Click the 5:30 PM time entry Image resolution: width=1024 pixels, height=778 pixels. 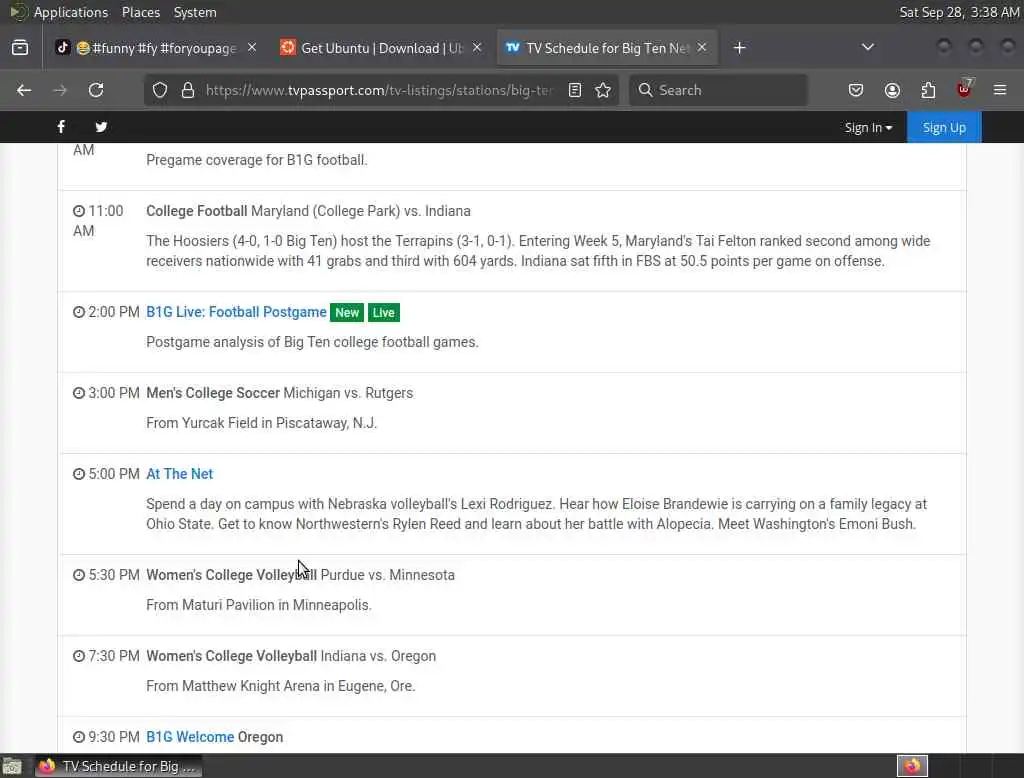tap(106, 575)
